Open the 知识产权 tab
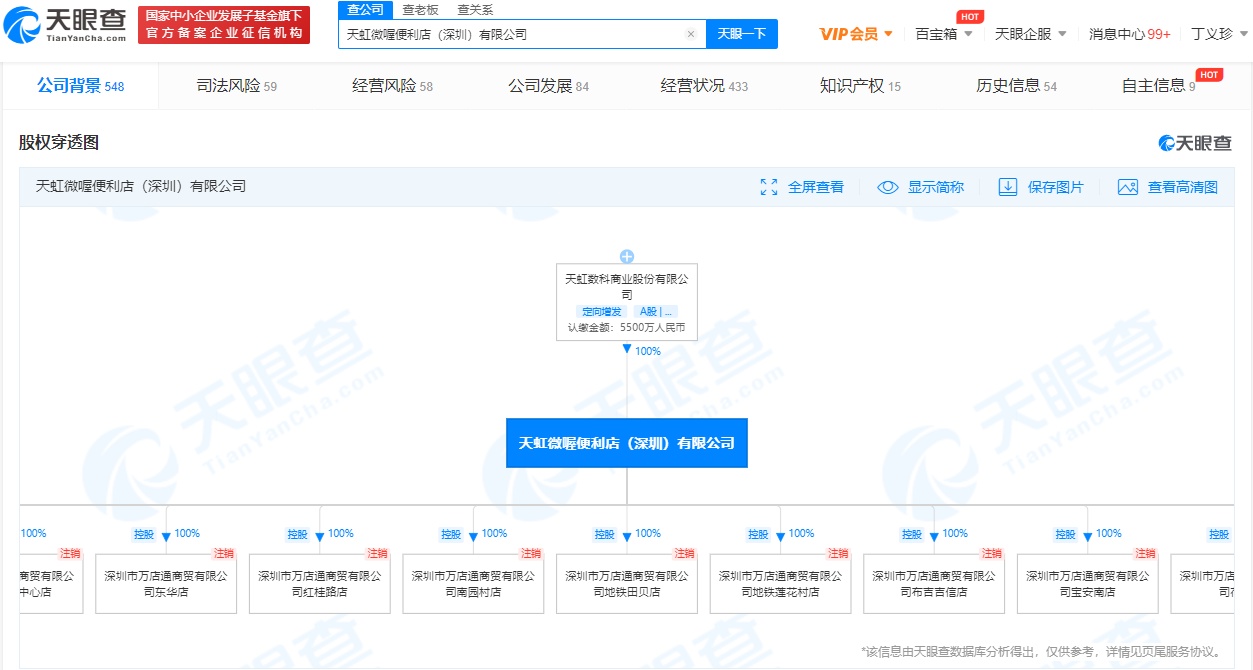Viewport: 1253px width, 670px height. (861, 86)
